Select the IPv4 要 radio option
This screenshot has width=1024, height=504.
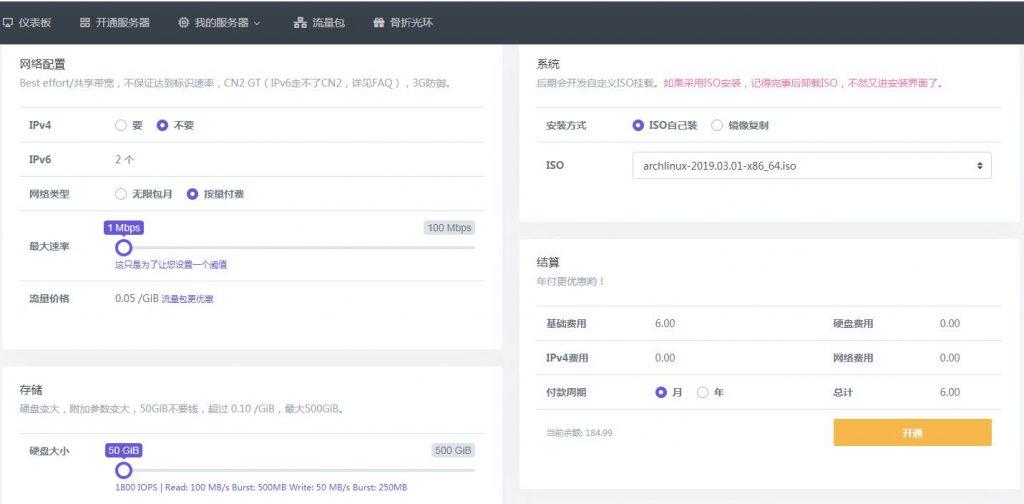click(x=121, y=126)
